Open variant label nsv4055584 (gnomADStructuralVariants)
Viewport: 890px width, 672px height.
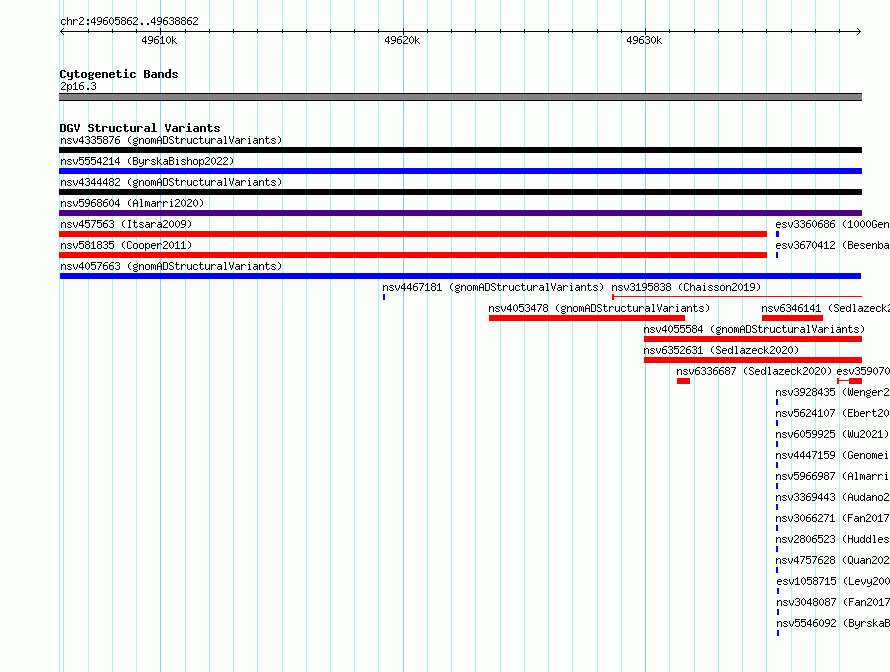[754, 329]
